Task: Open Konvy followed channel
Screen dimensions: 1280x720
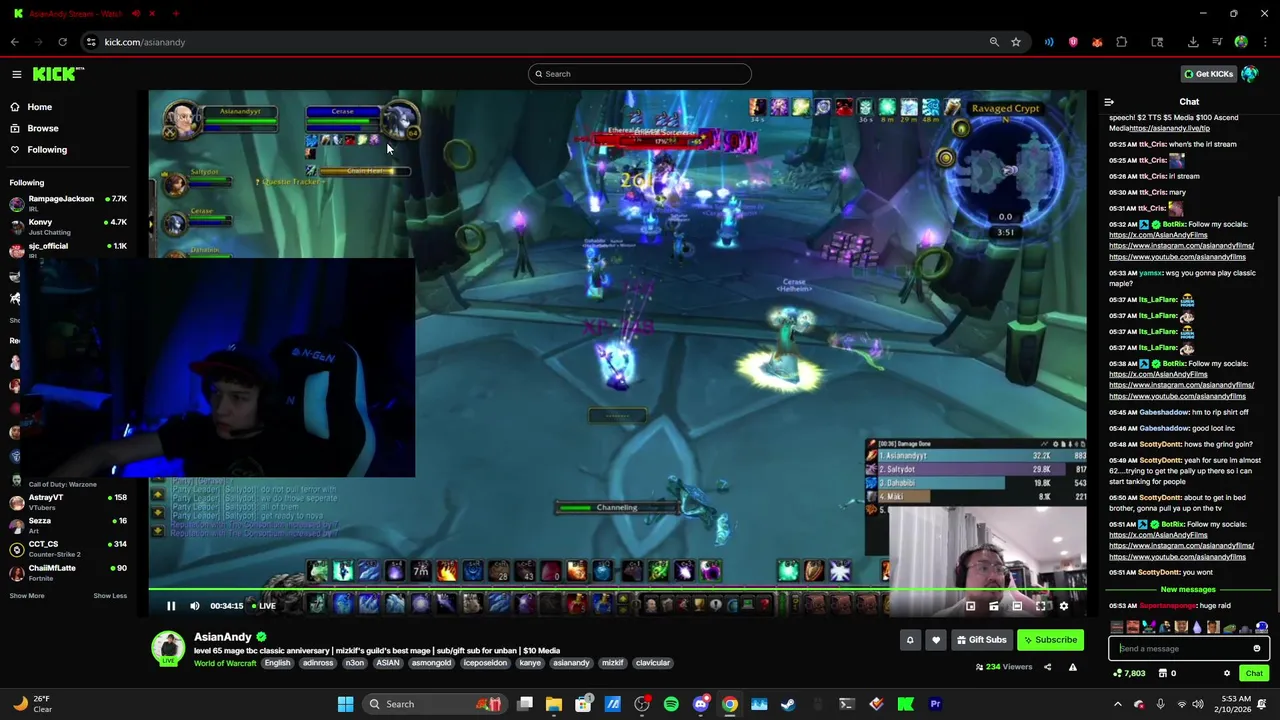Action: (68, 227)
